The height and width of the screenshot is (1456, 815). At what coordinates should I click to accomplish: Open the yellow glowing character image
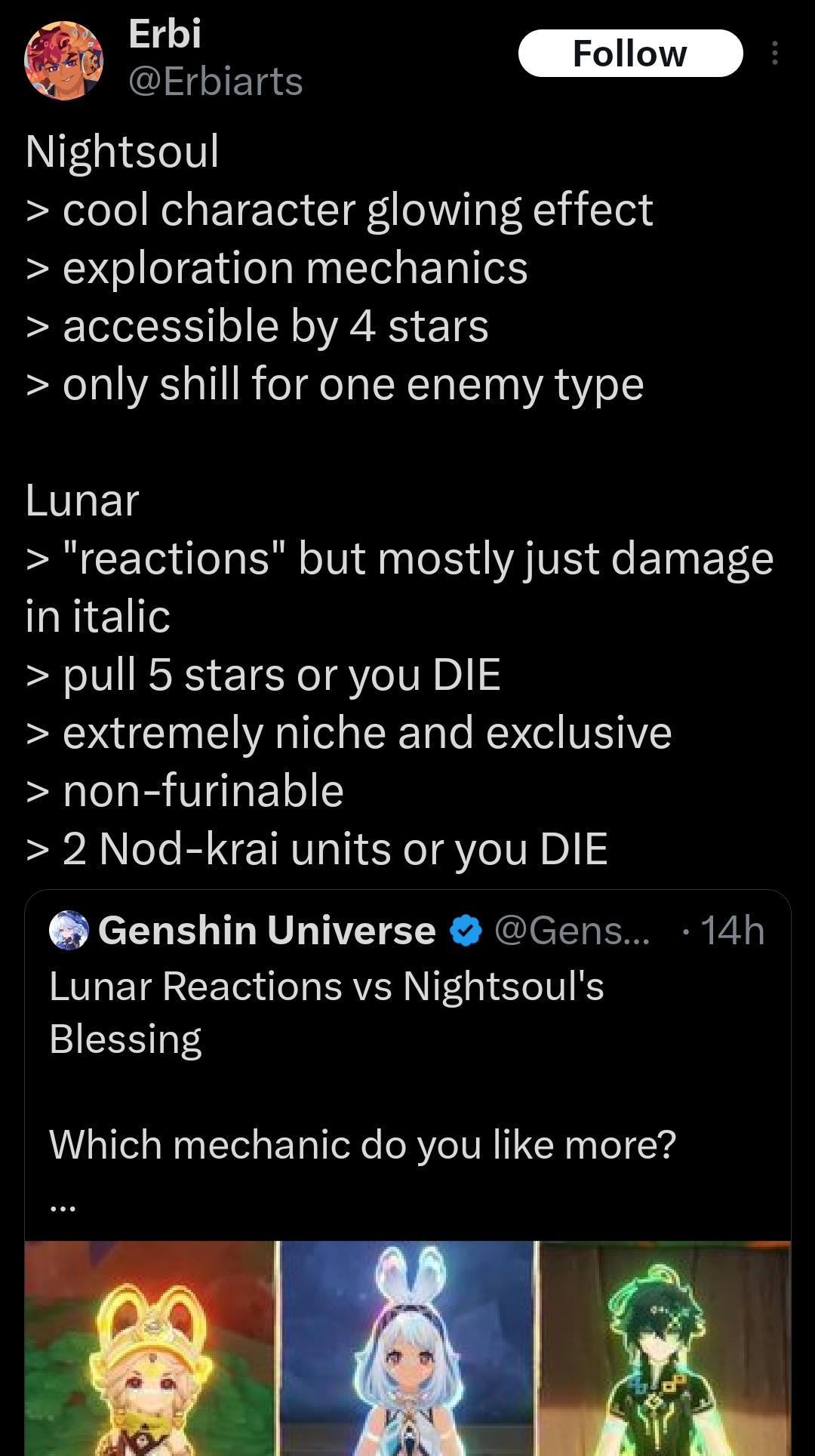[151, 1348]
